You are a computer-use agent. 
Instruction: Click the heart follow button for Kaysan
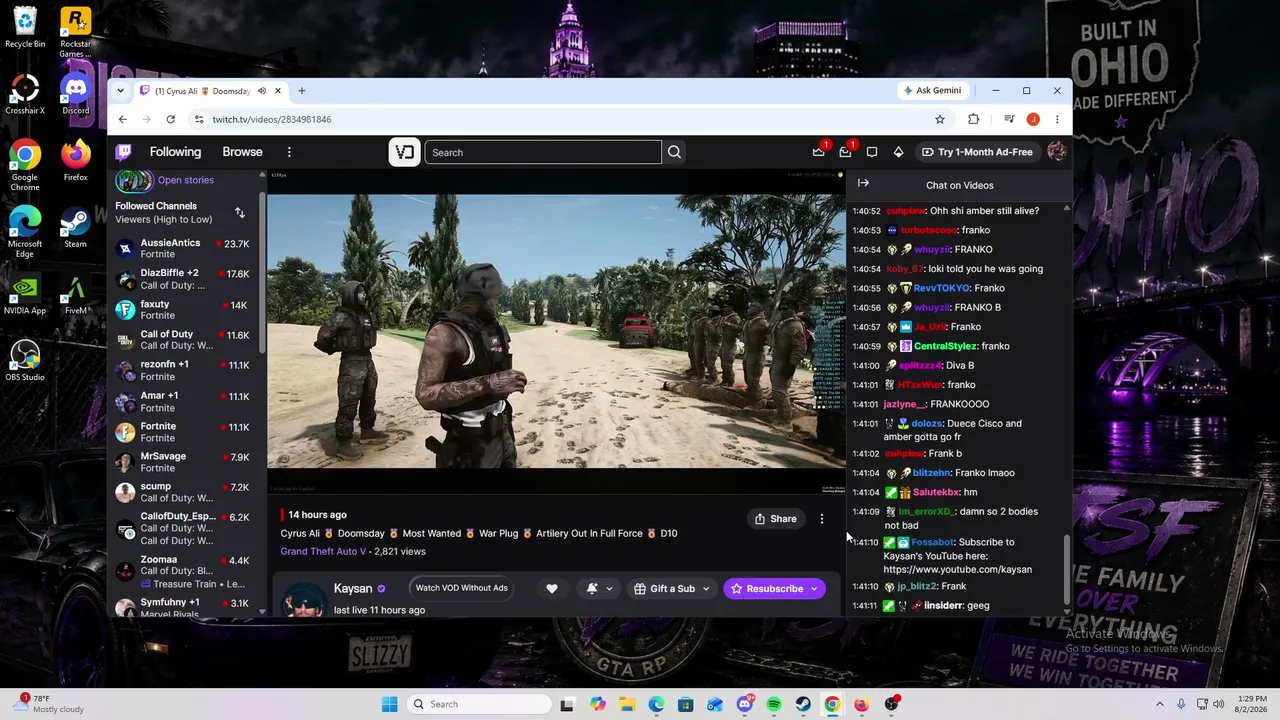(551, 589)
